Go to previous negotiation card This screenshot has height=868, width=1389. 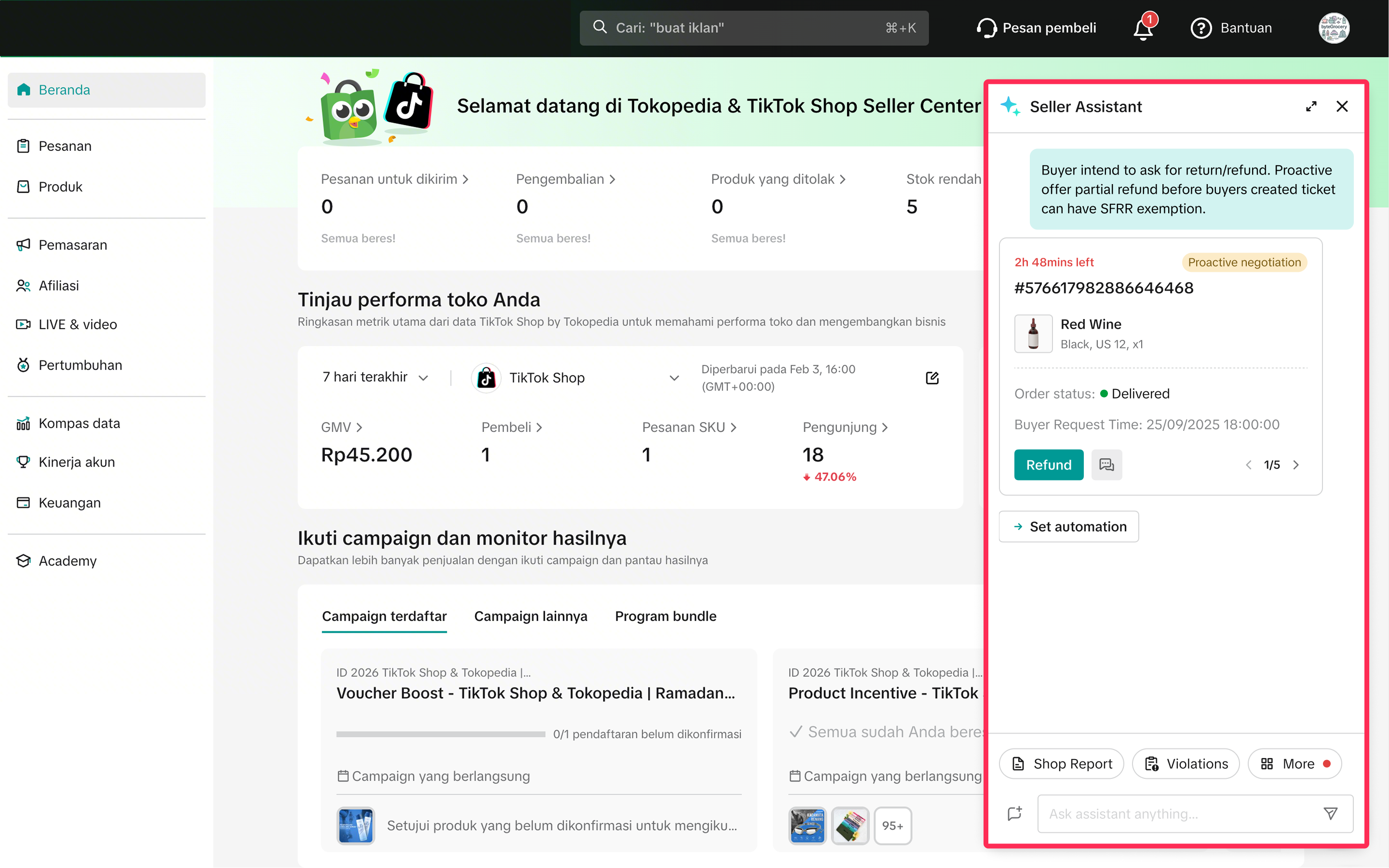click(1248, 465)
